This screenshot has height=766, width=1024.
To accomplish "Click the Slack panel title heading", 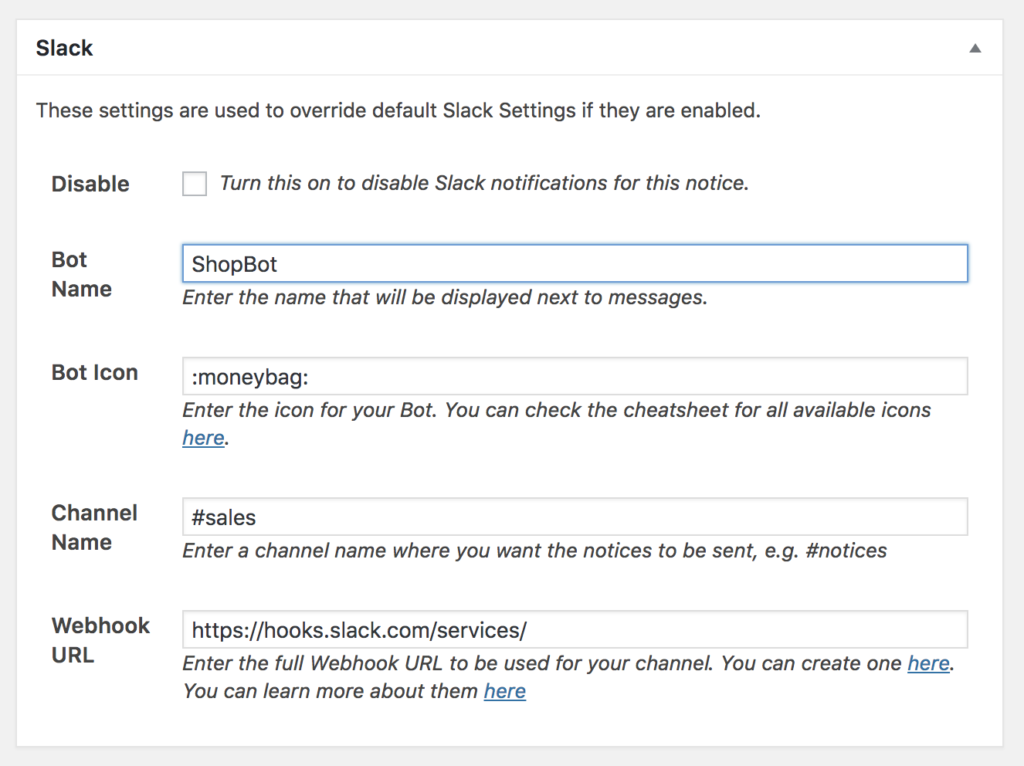I will (x=65, y=48).
